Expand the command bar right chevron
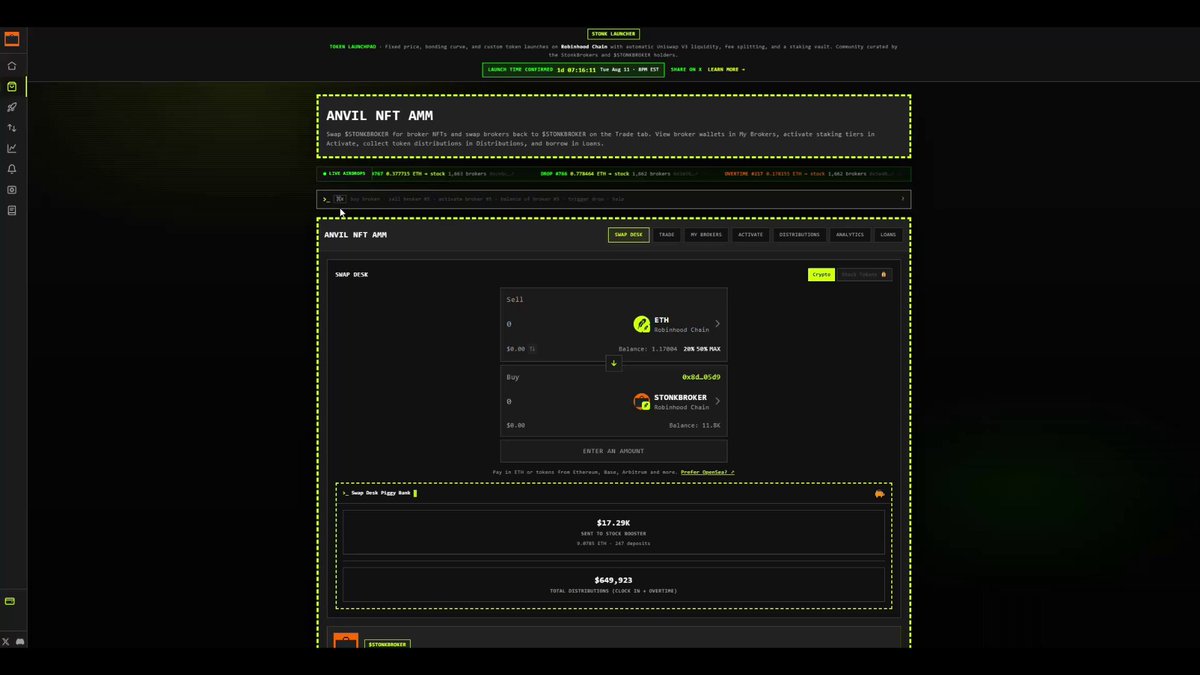The width and height of the screenshot is (1200, 675). [x=902, y=199]
